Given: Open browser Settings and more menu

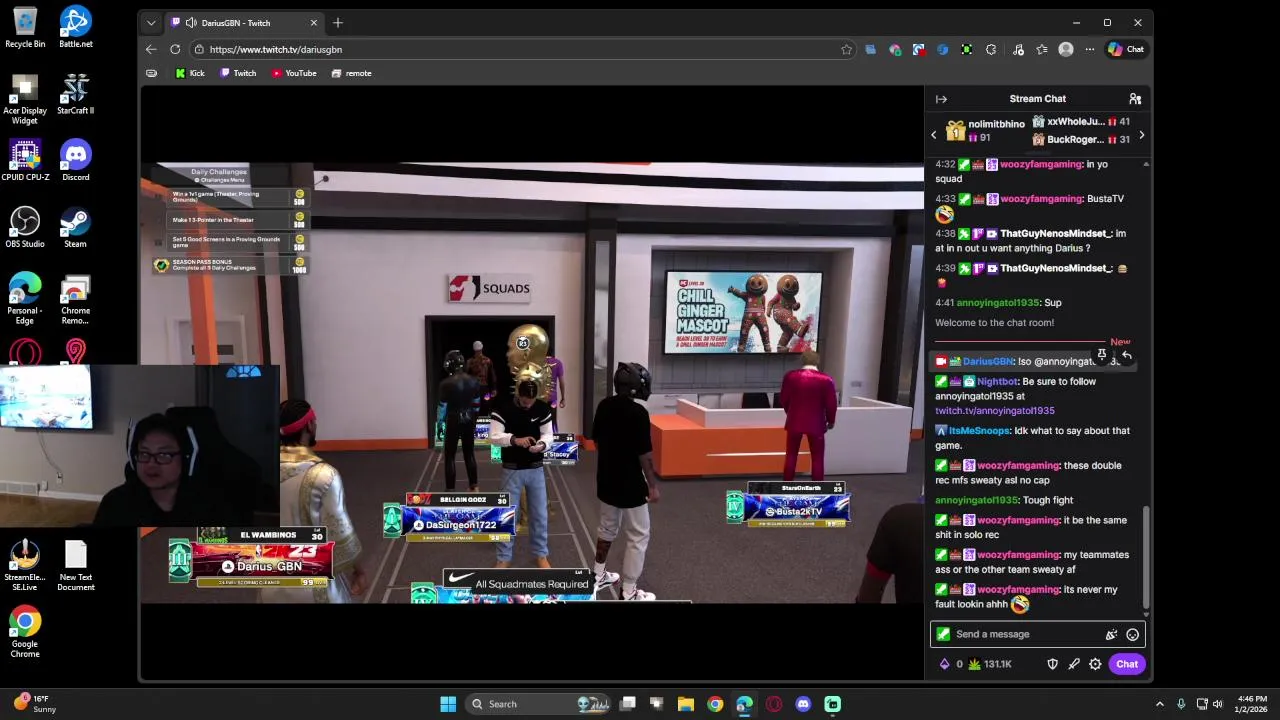Looking at the screenshot, I should 1089,49.
